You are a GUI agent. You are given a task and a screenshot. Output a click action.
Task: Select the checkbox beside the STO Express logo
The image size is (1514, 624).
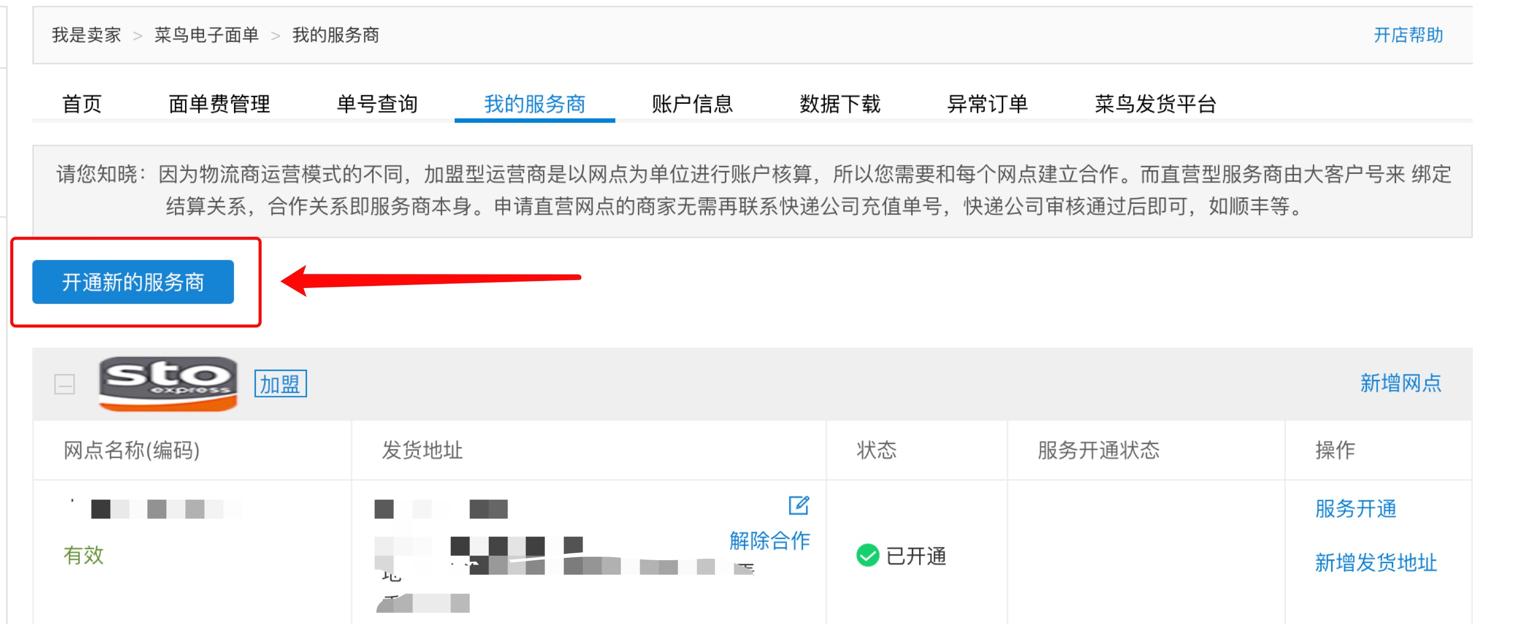(x=62, y=384)
